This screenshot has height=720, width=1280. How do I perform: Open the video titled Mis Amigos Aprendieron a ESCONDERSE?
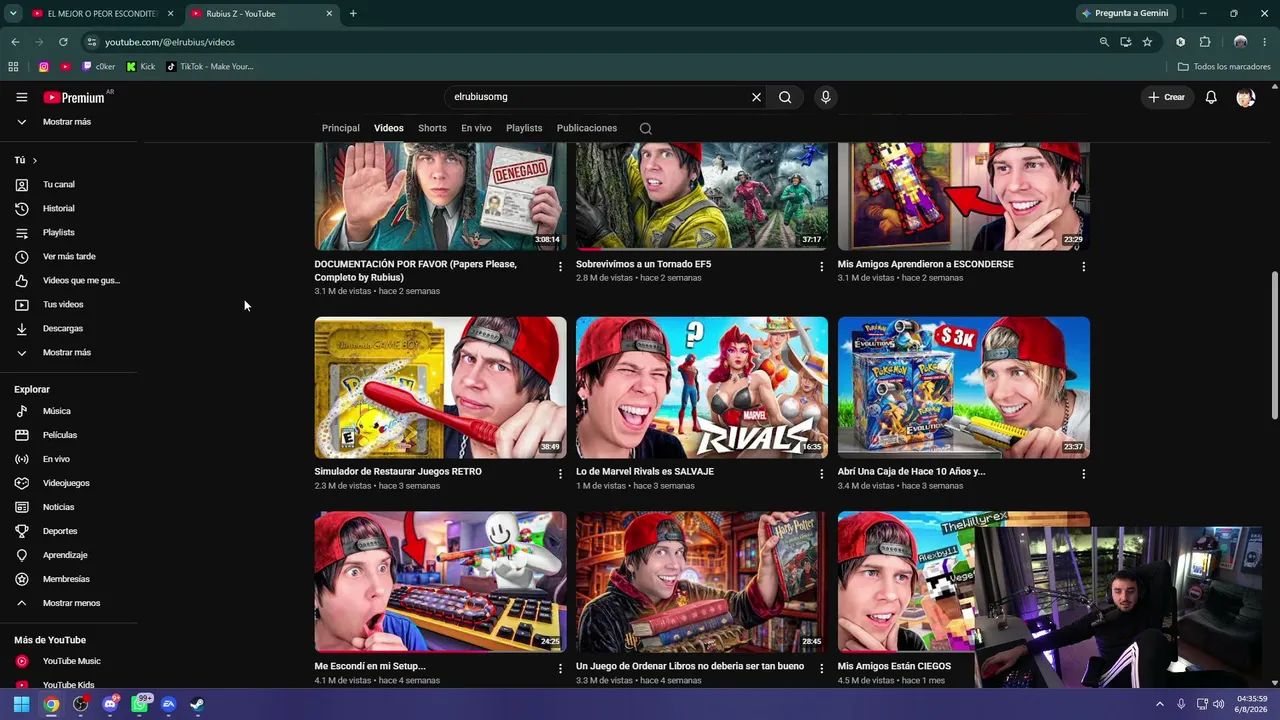(x=925, y=264)
